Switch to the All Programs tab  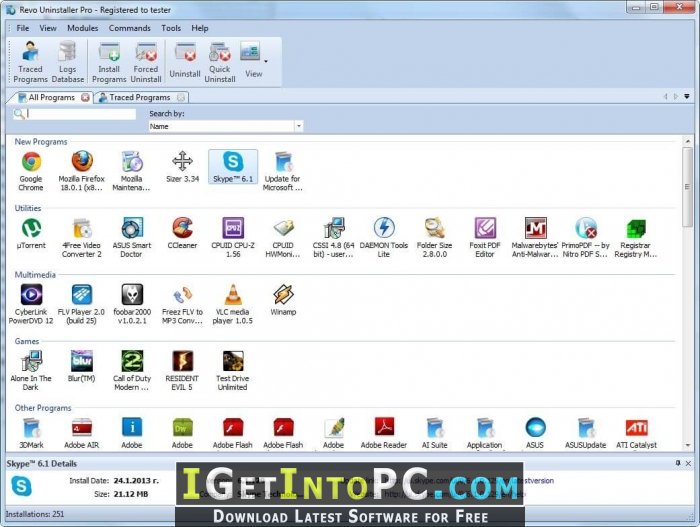tap(51, 97)
